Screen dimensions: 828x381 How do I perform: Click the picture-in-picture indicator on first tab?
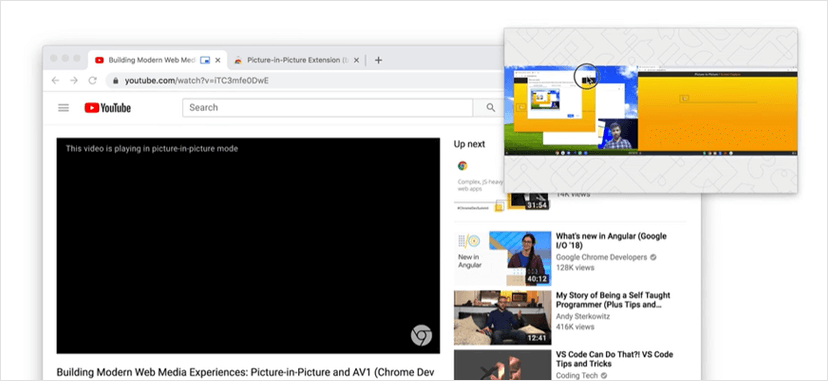pyautogui.click(x=205, y=60)
